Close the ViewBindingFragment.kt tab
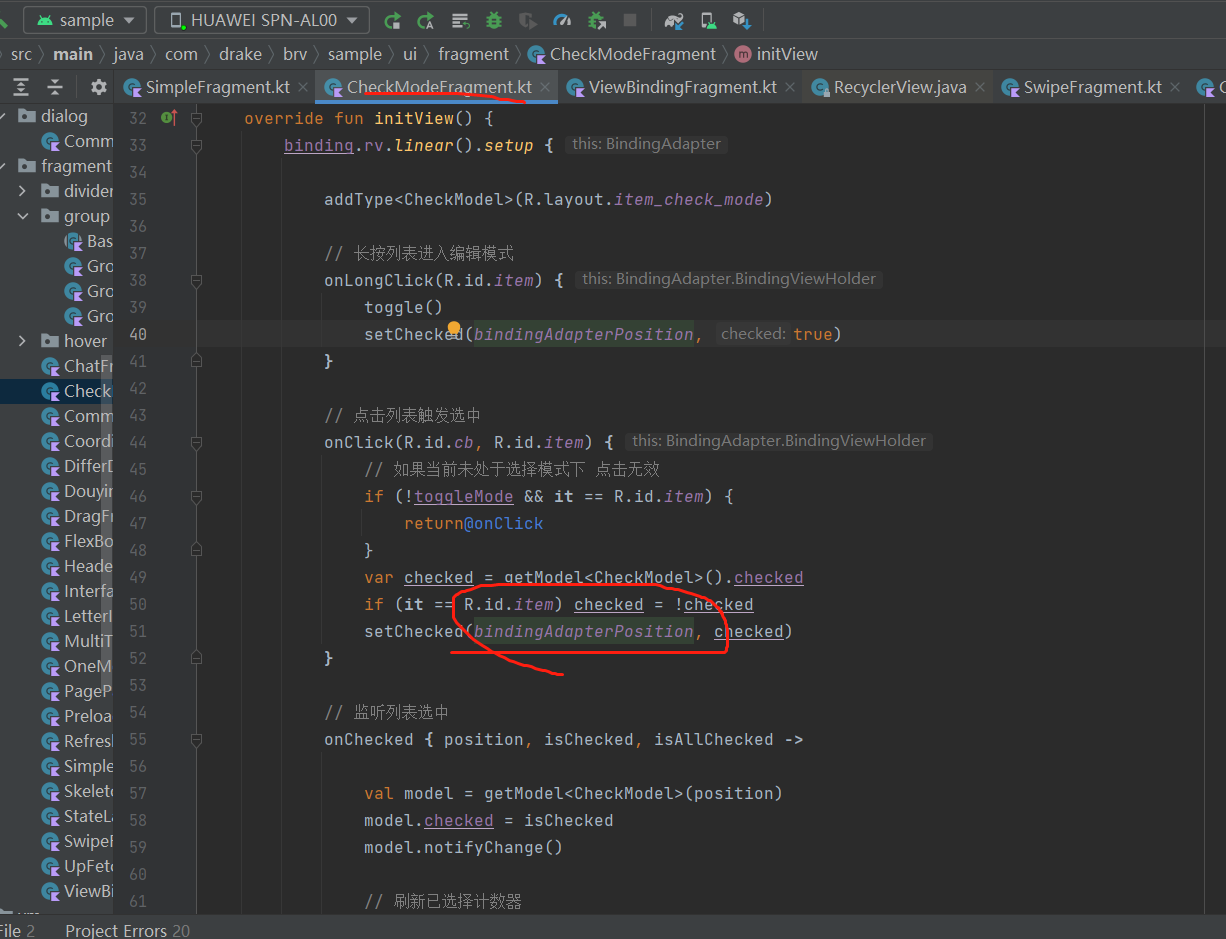The width and height of the screenshot is (1226, 939). (x=790, y=87)
